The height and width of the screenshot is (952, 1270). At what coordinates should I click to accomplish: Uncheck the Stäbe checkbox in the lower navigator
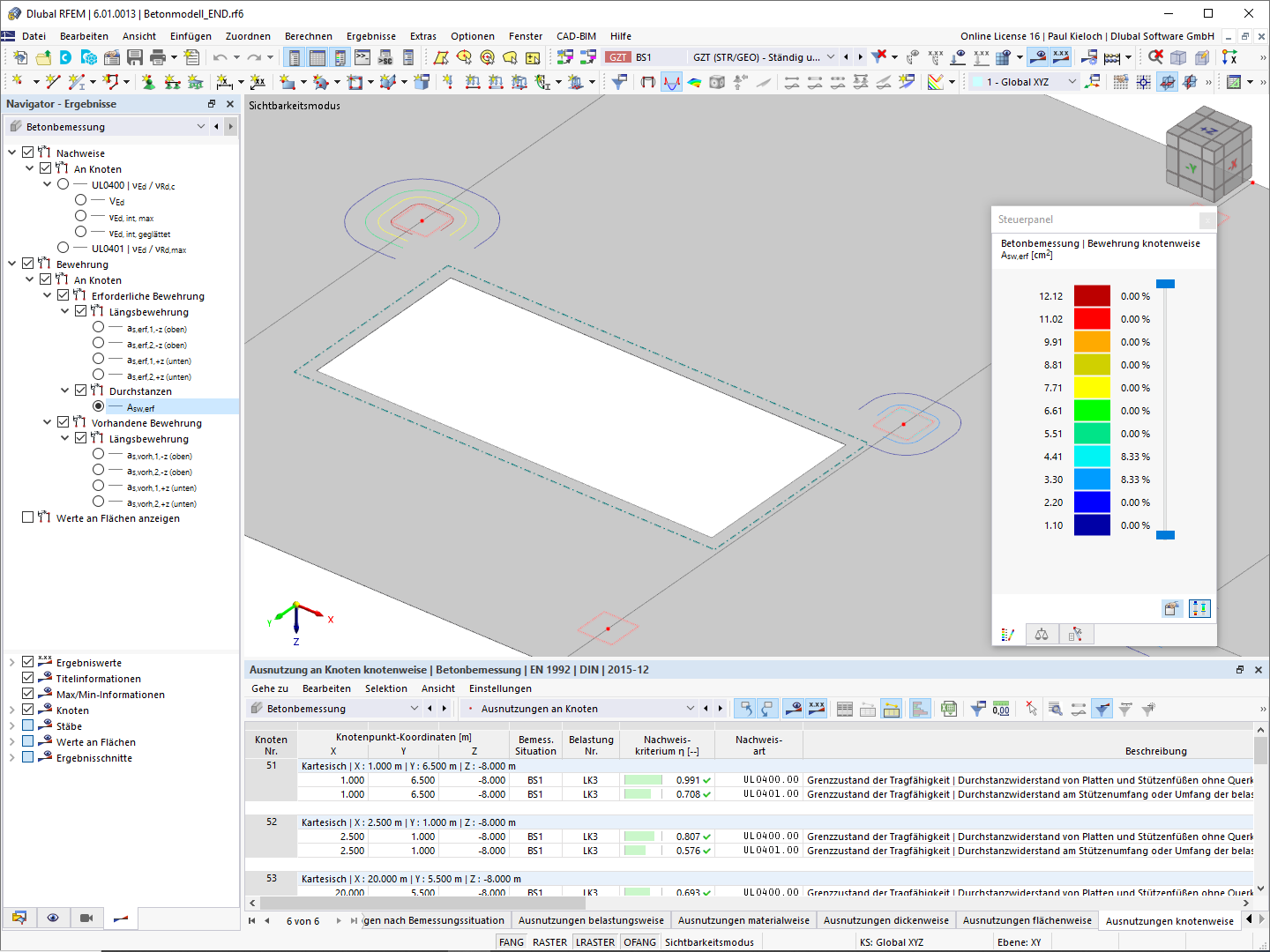(x=26, y=725)
